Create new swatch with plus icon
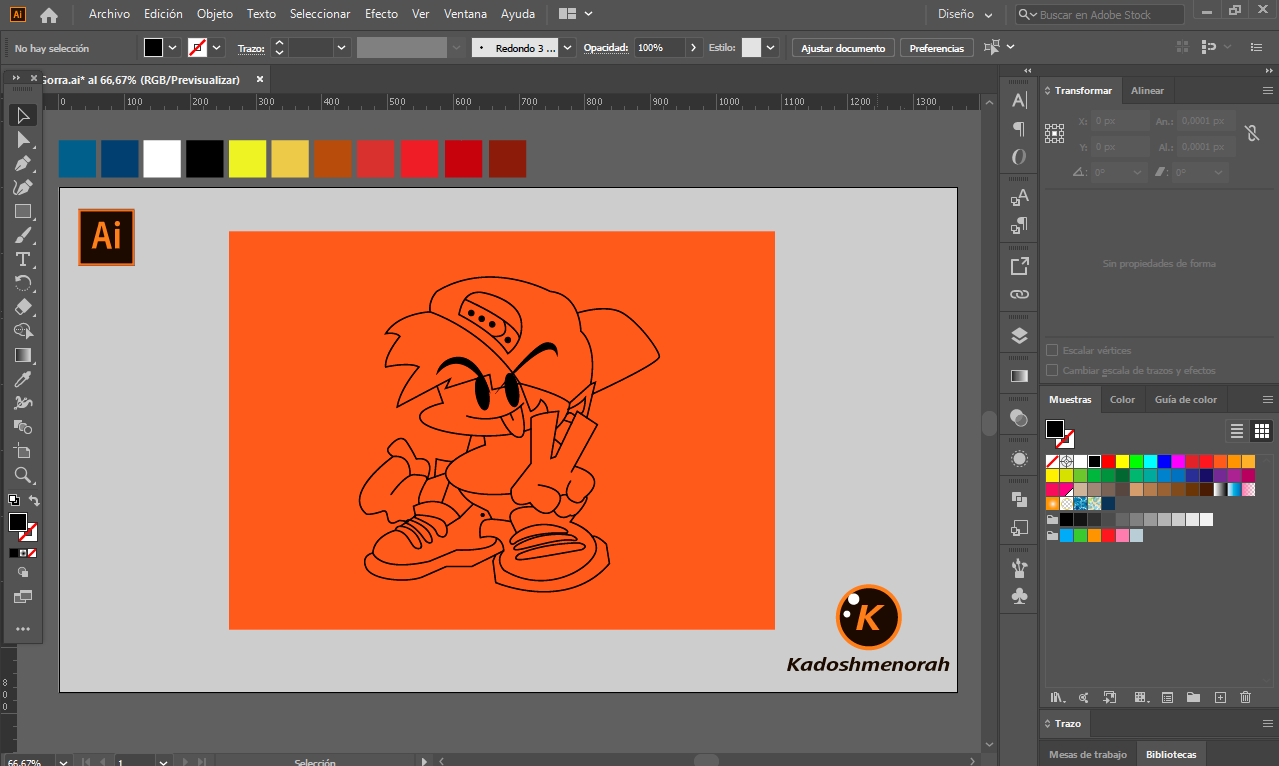This screenshot has width=1279, height=766. pos(1219,697)
